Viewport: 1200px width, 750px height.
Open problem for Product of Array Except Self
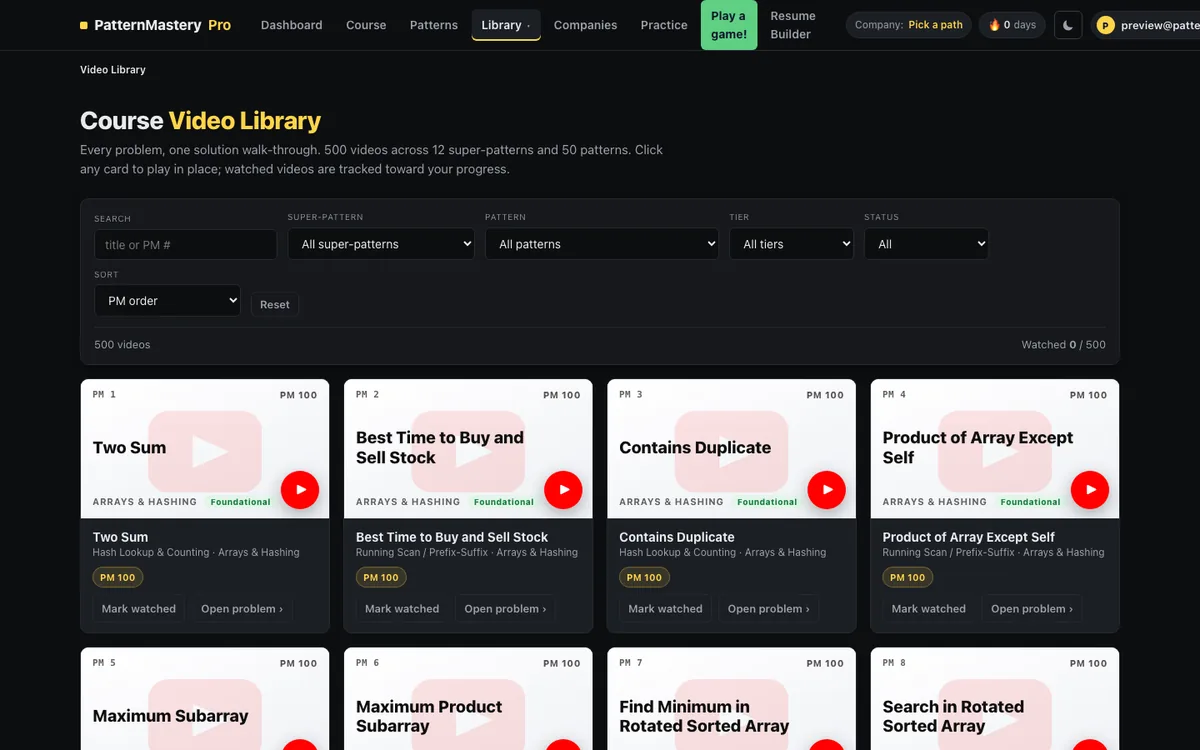(1032, 608)
